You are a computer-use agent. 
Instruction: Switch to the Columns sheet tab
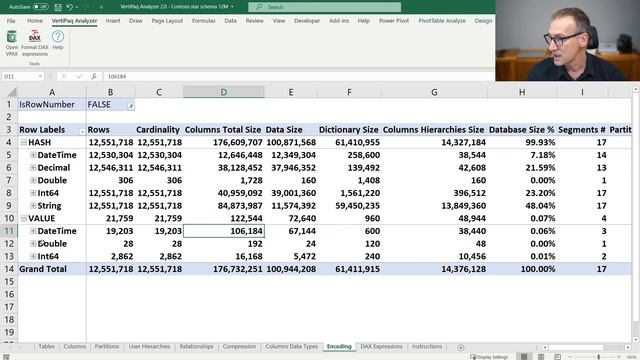coord(75,347)
